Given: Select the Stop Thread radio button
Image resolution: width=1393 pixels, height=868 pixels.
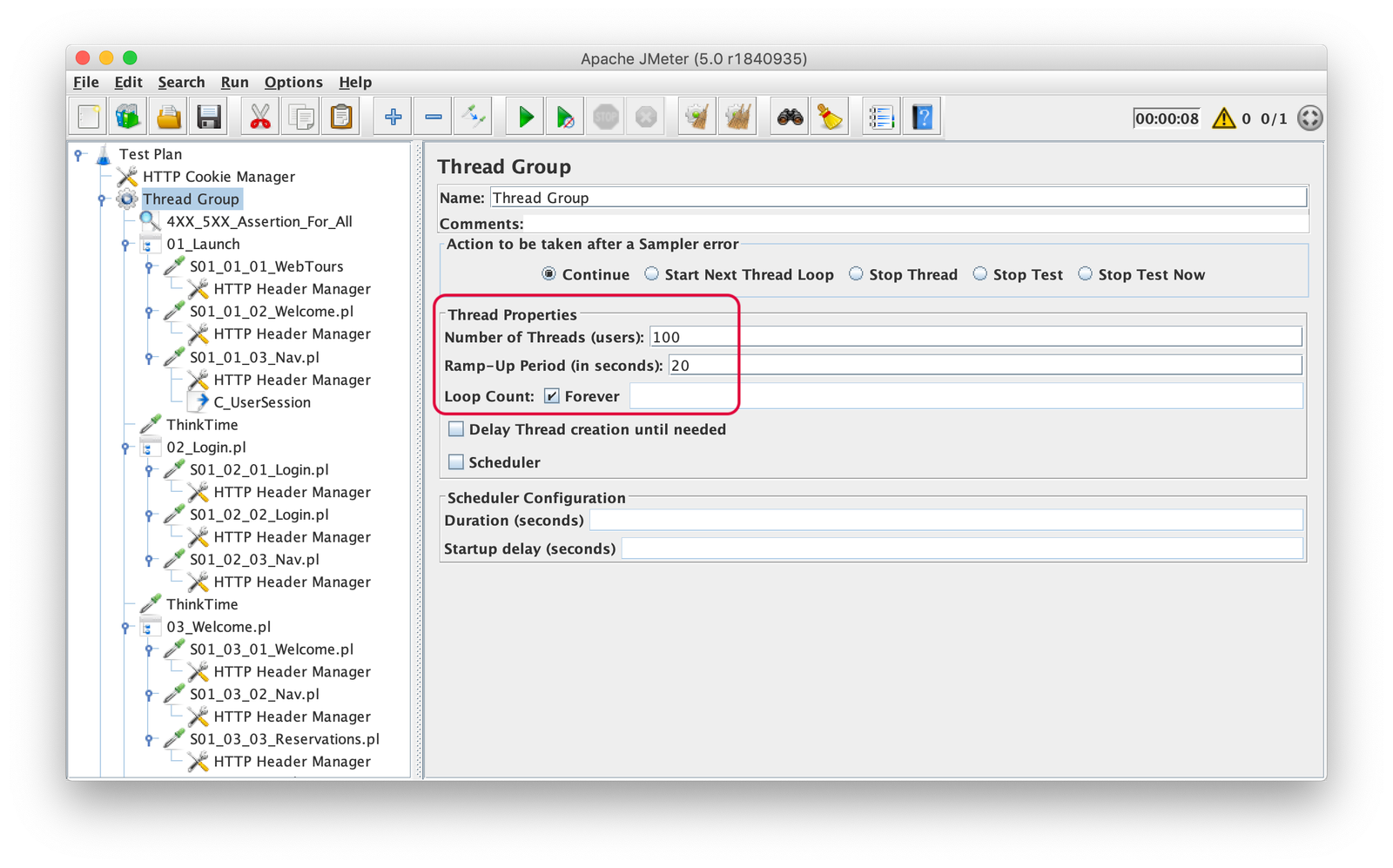Looking at the screenshot, I should 857,274.
